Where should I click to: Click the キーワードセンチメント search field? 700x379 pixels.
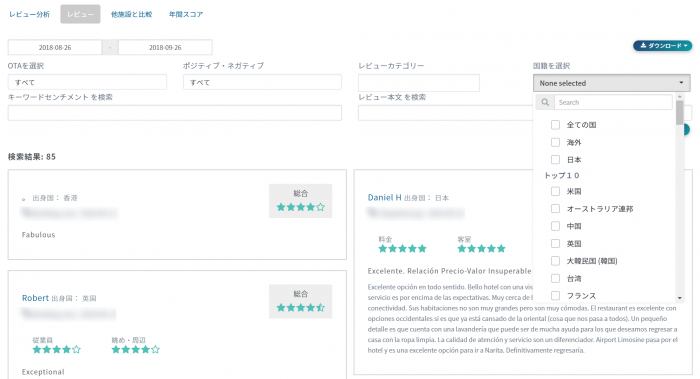click(175, 113)
